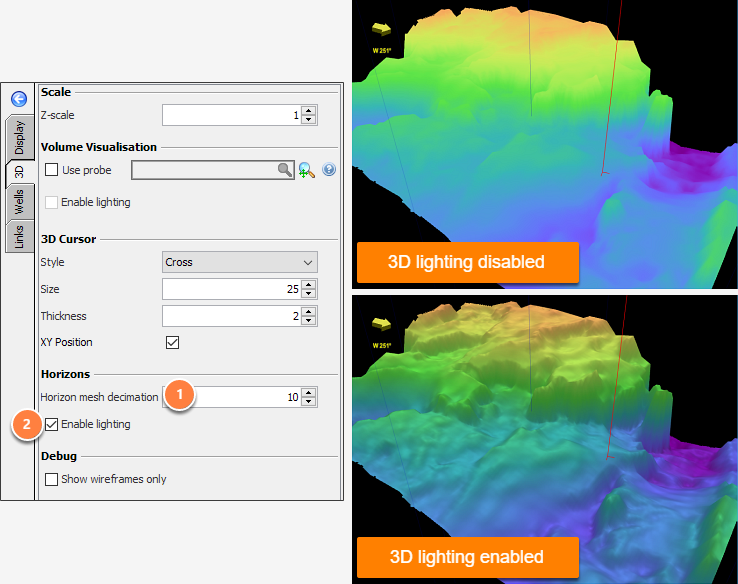Click the yellow compass arrow in top view
The image size is (738, 584).
point(381,29)
